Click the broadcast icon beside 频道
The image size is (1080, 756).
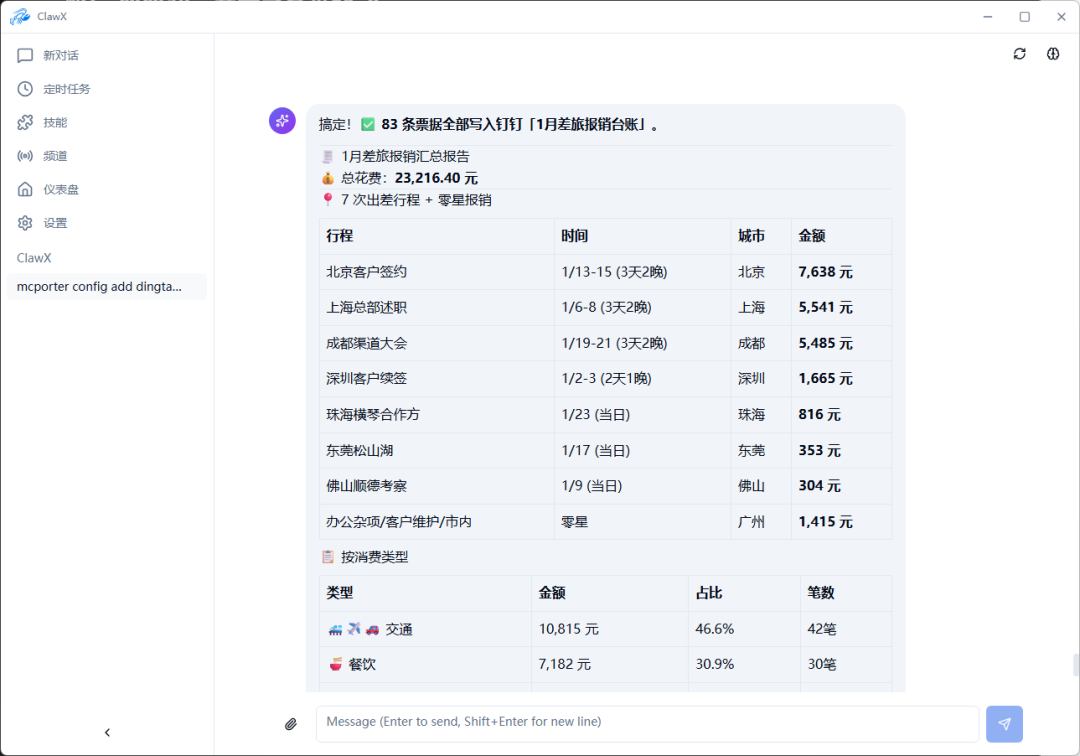click(x=25, y=156)
